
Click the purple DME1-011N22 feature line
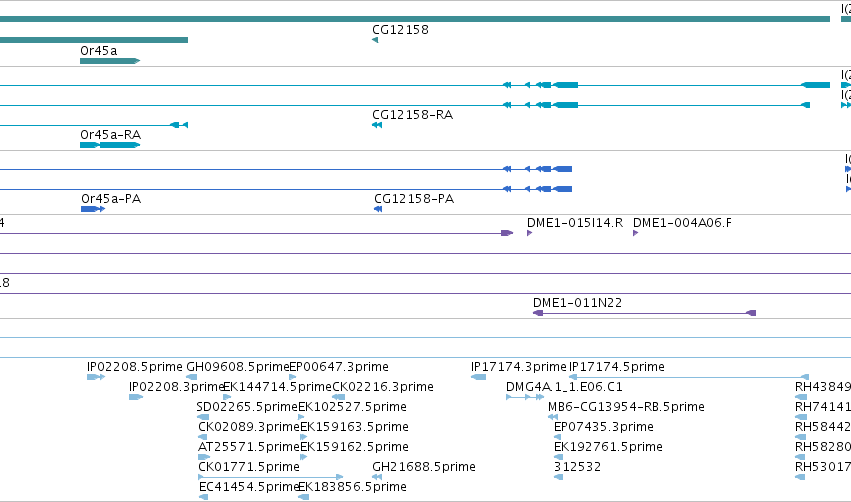tap(644, 313)
